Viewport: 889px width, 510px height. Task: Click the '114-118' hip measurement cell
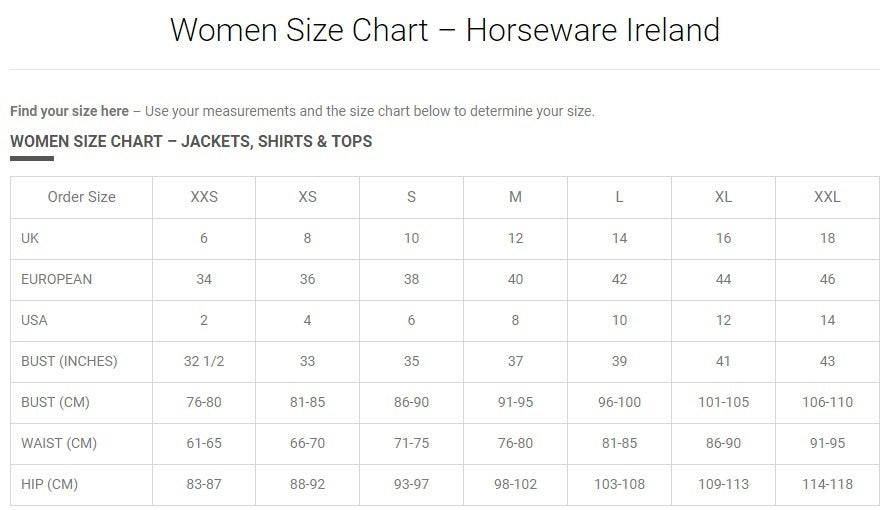pyautogui.click(x=827, y=484)
